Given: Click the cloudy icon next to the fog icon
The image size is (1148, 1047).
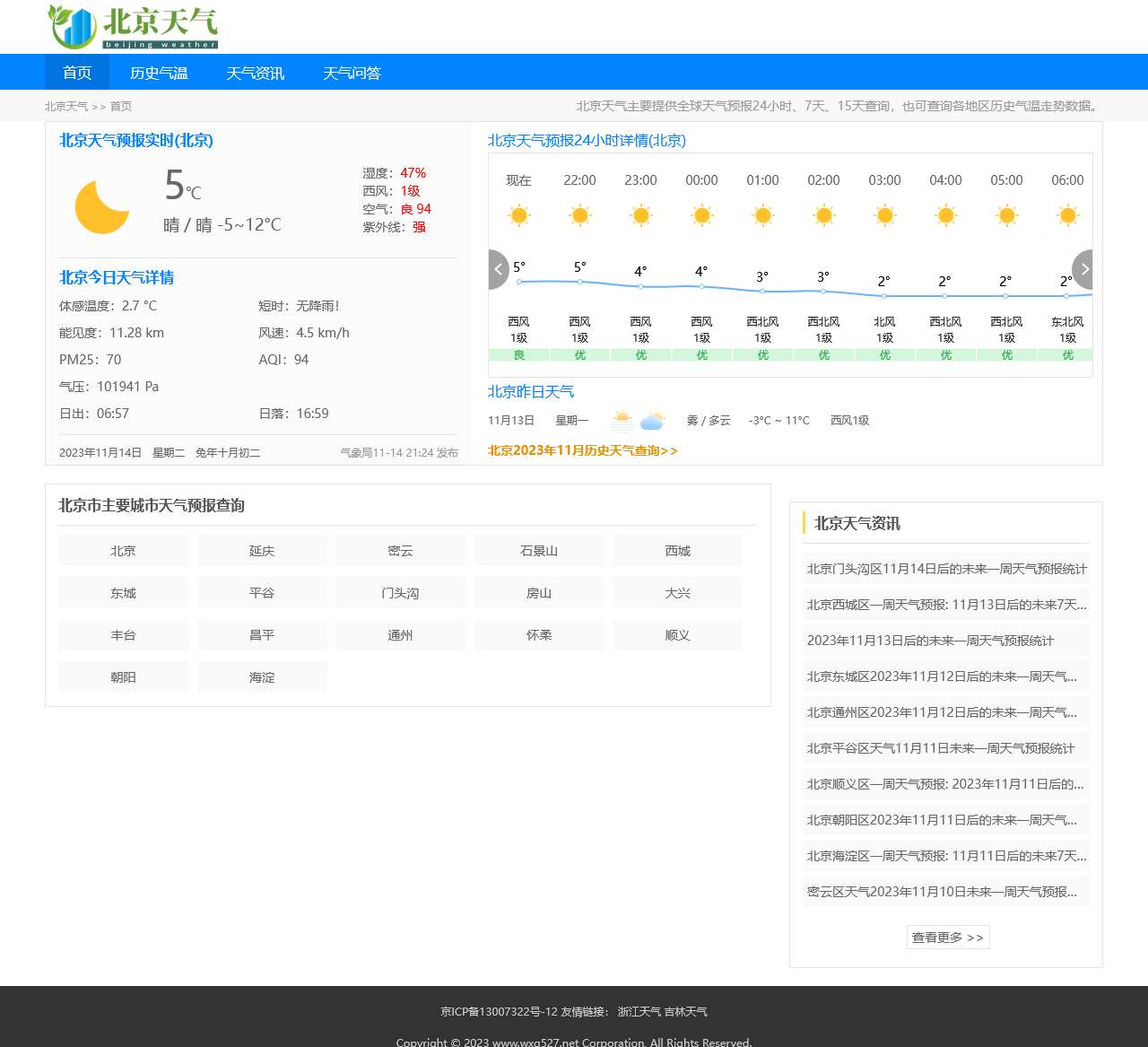Looking at the screenshot, I should pyautogui.click(x=653, y=419).
